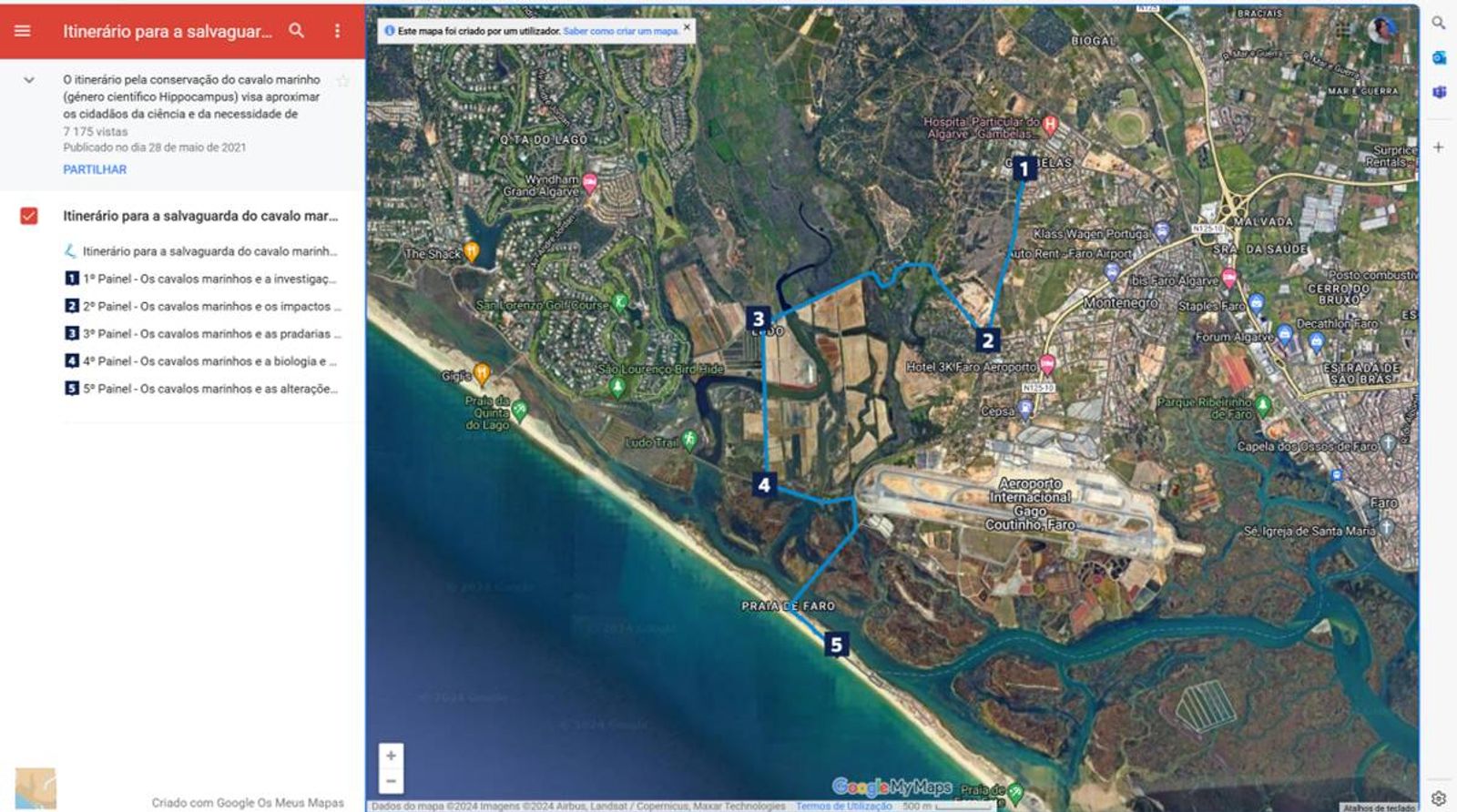Click Hospital Particular do Algarve marker
Screen dimensions: 1457x812
[1050, 124]
